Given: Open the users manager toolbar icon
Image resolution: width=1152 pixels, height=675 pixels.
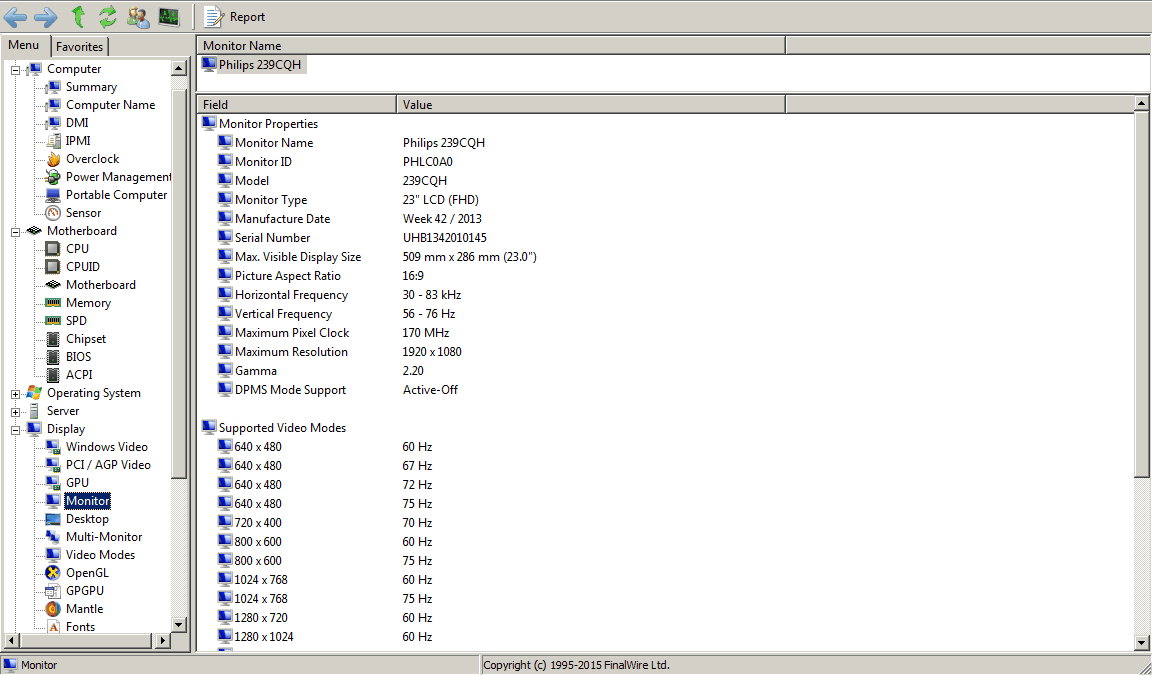Looking at the screenshot, I should click(x=138, y=16).
